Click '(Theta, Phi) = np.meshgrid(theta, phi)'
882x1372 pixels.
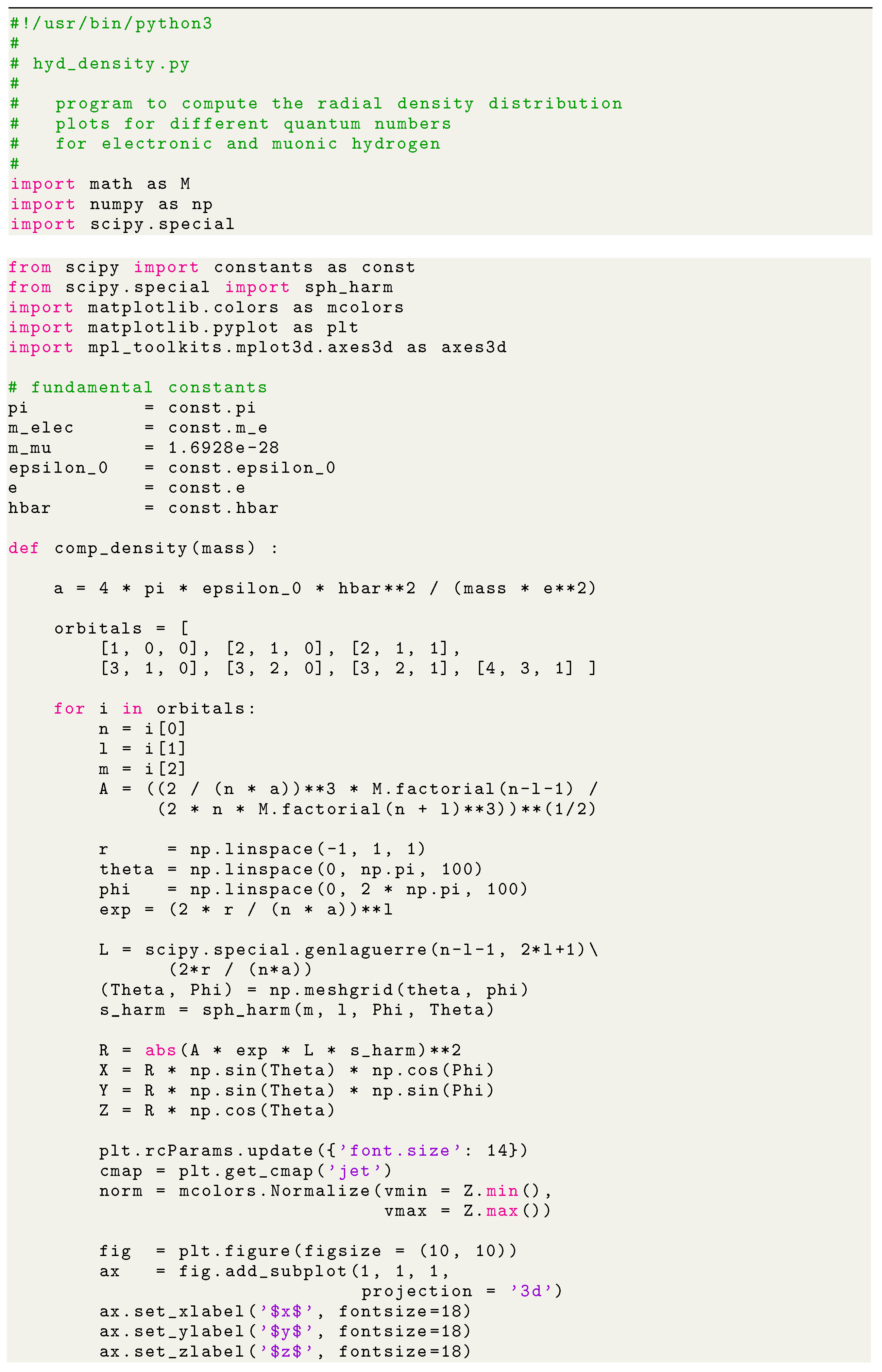[314, 990]
